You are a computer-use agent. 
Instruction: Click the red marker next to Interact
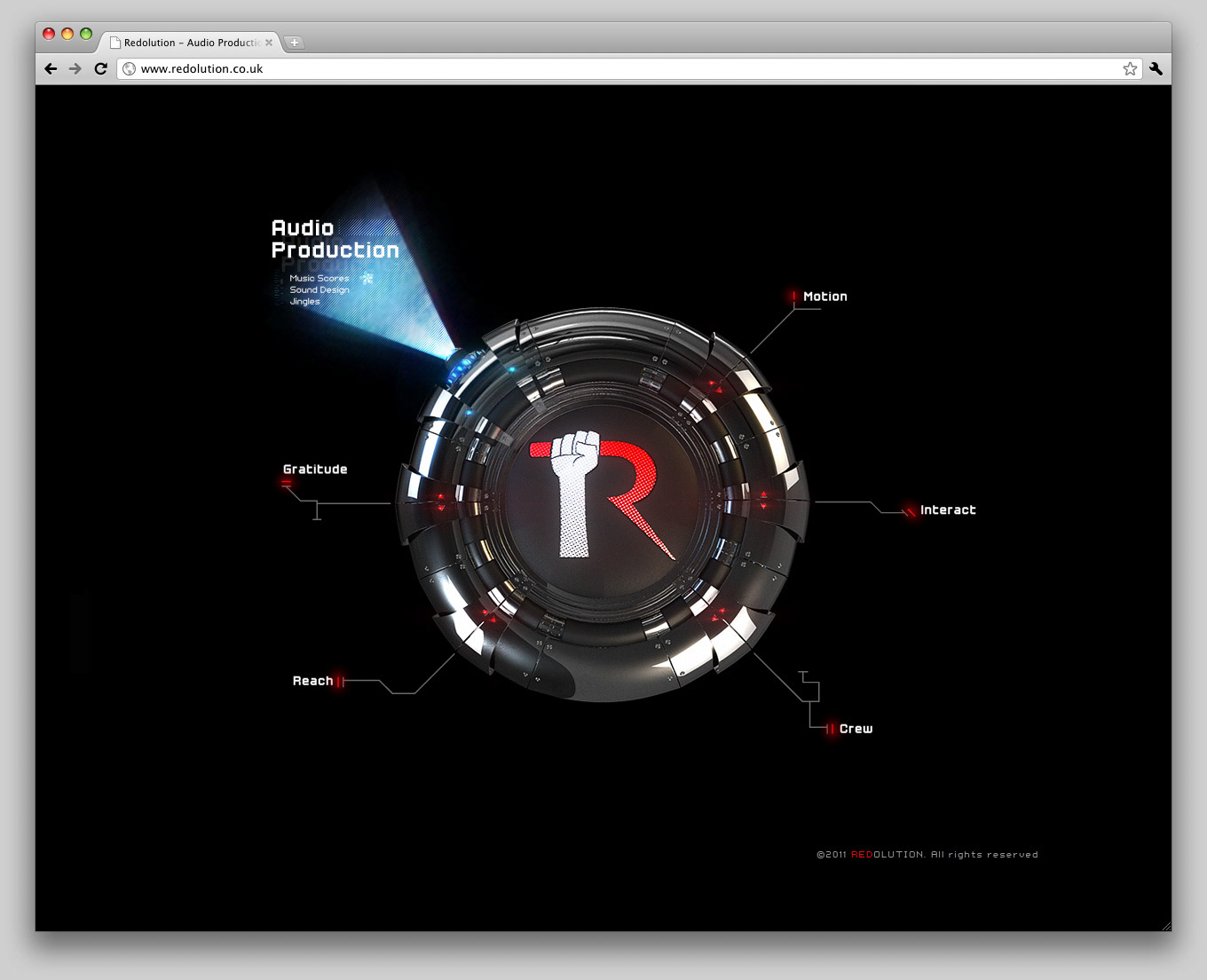[x=909, y=510]
